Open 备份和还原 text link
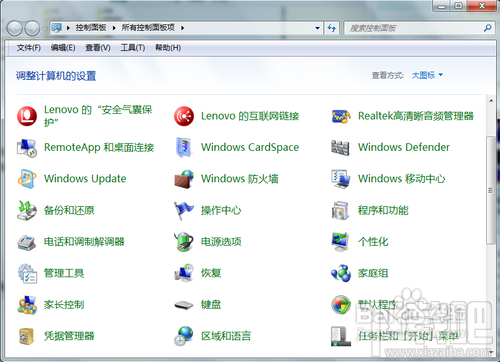 [69, 210]
